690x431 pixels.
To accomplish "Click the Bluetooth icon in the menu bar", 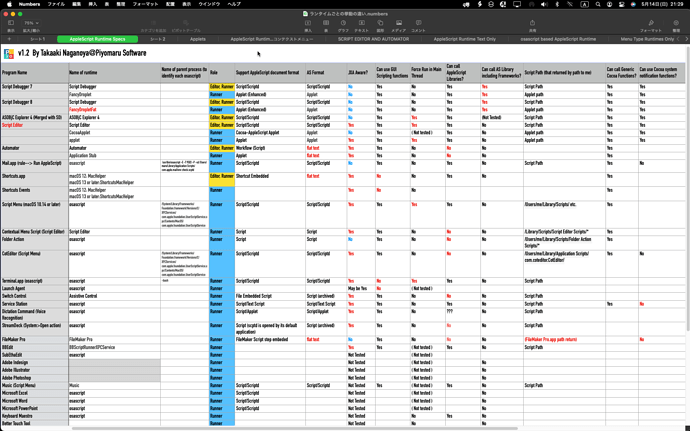I will pos(557,4).
